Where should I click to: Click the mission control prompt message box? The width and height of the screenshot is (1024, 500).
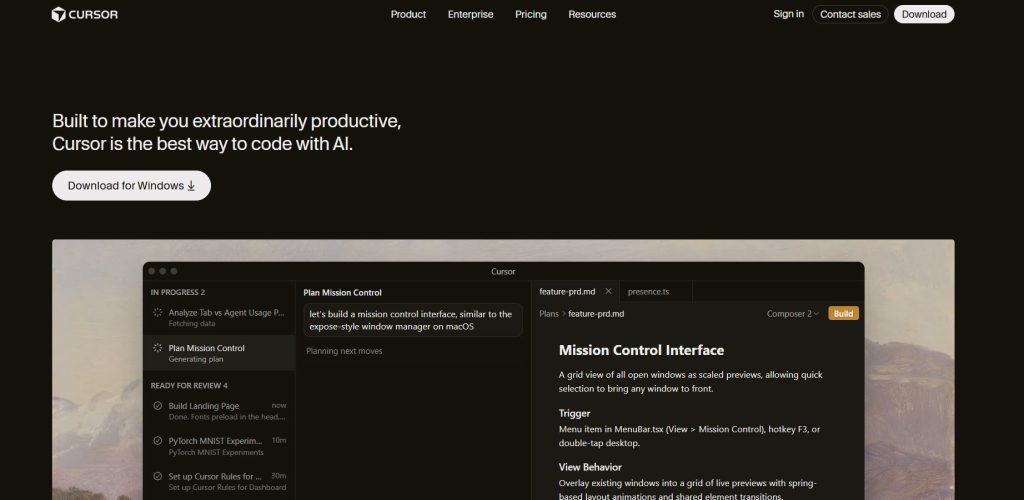point(413,320)
